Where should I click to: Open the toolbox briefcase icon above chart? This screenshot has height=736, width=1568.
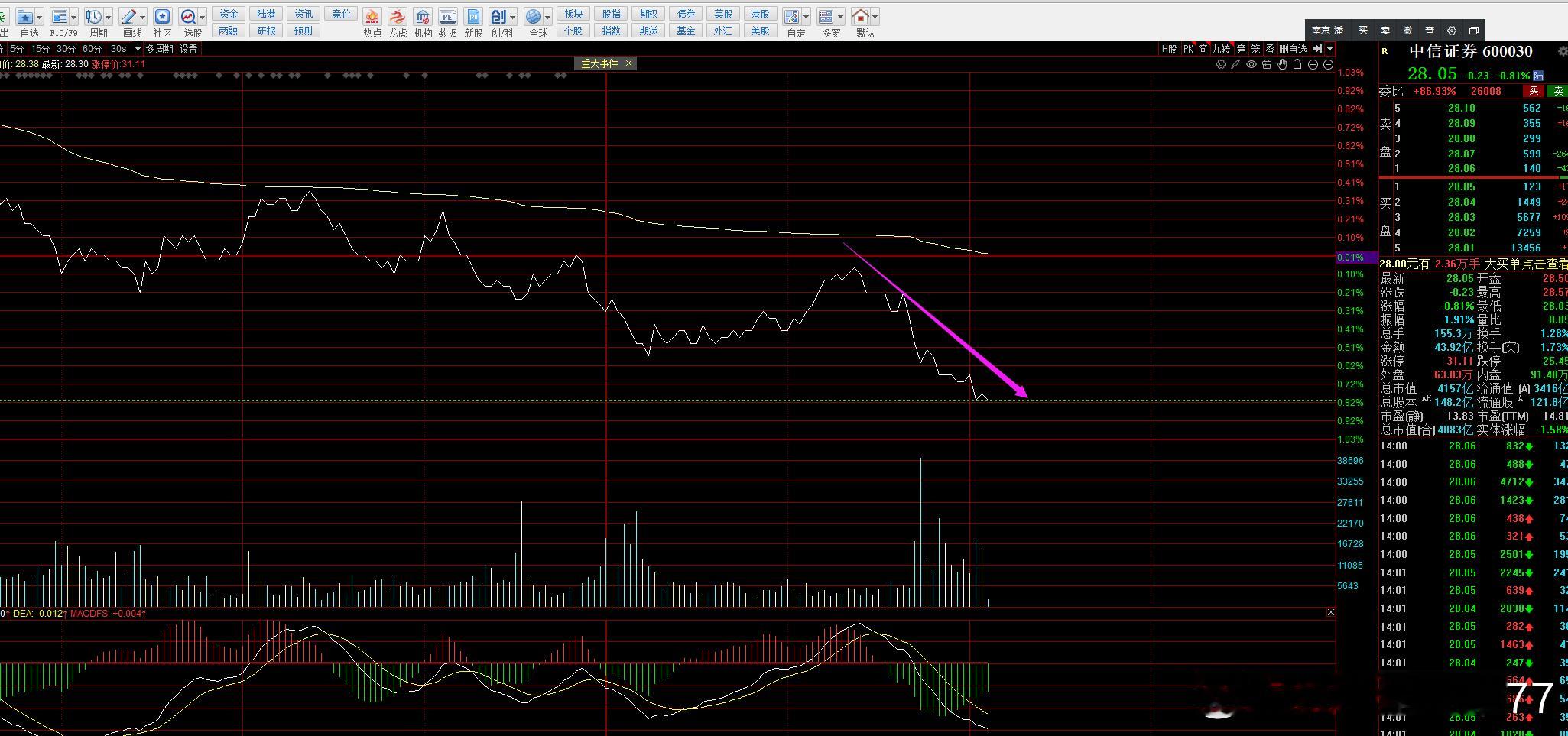(1267, 64)
